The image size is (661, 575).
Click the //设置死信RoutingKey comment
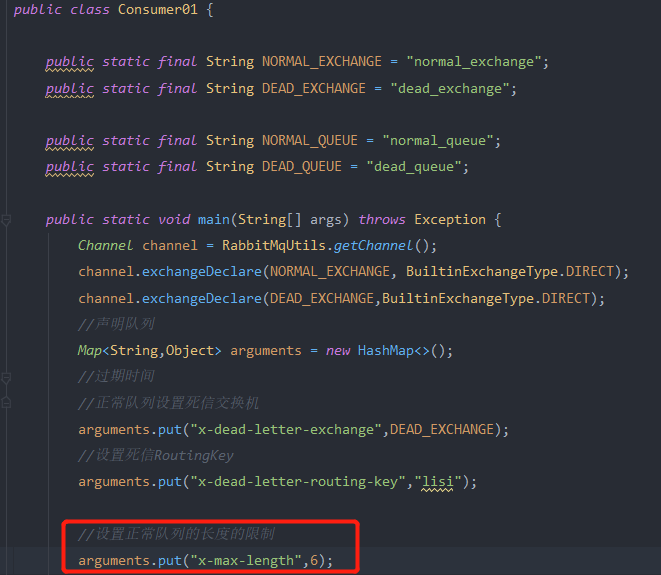156,455
